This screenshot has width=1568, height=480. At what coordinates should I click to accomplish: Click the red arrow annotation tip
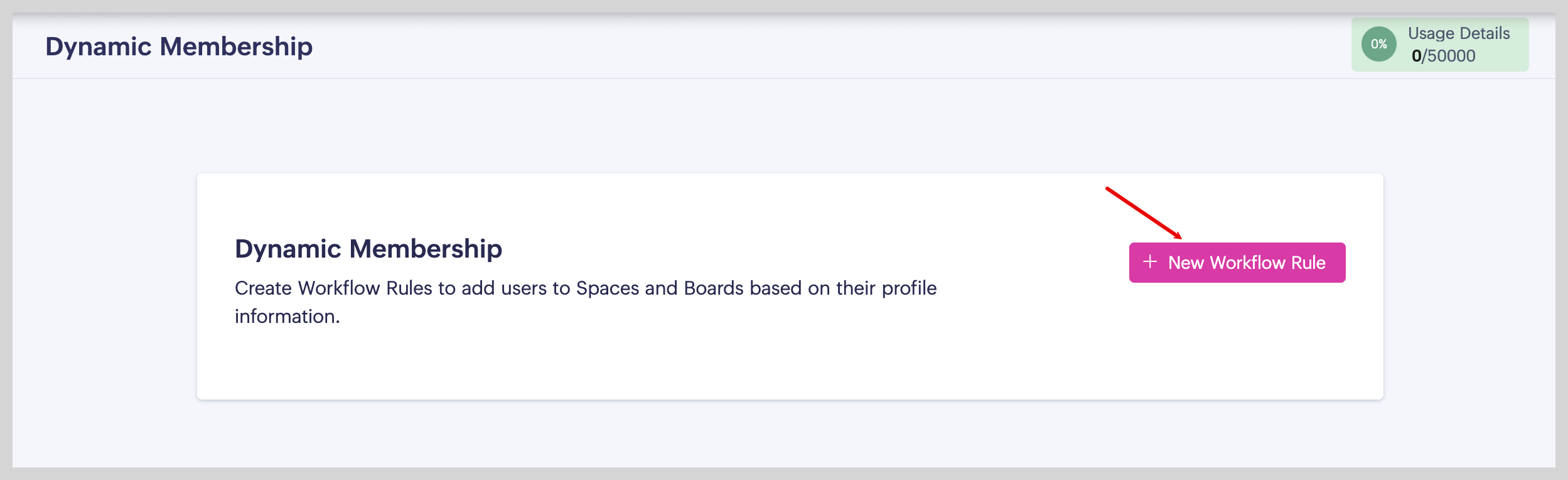click(1179, 237)
